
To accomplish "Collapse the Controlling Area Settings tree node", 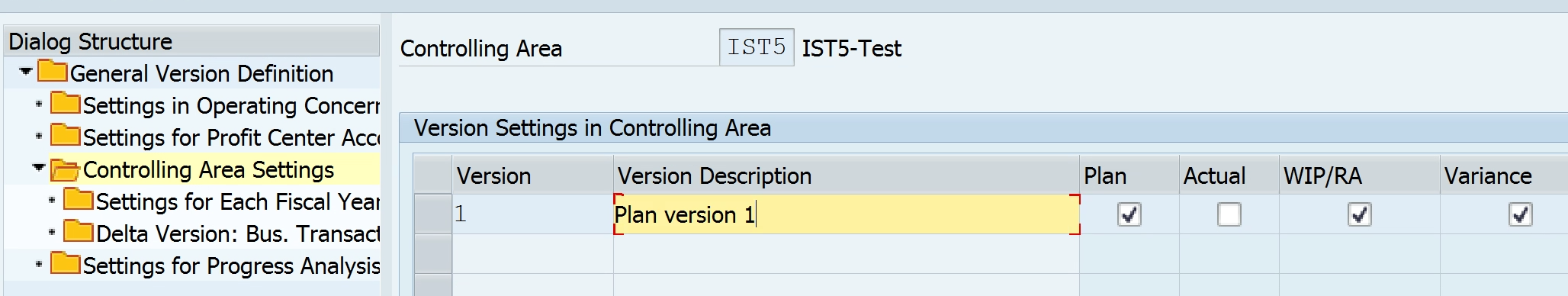I will point(39,168).
